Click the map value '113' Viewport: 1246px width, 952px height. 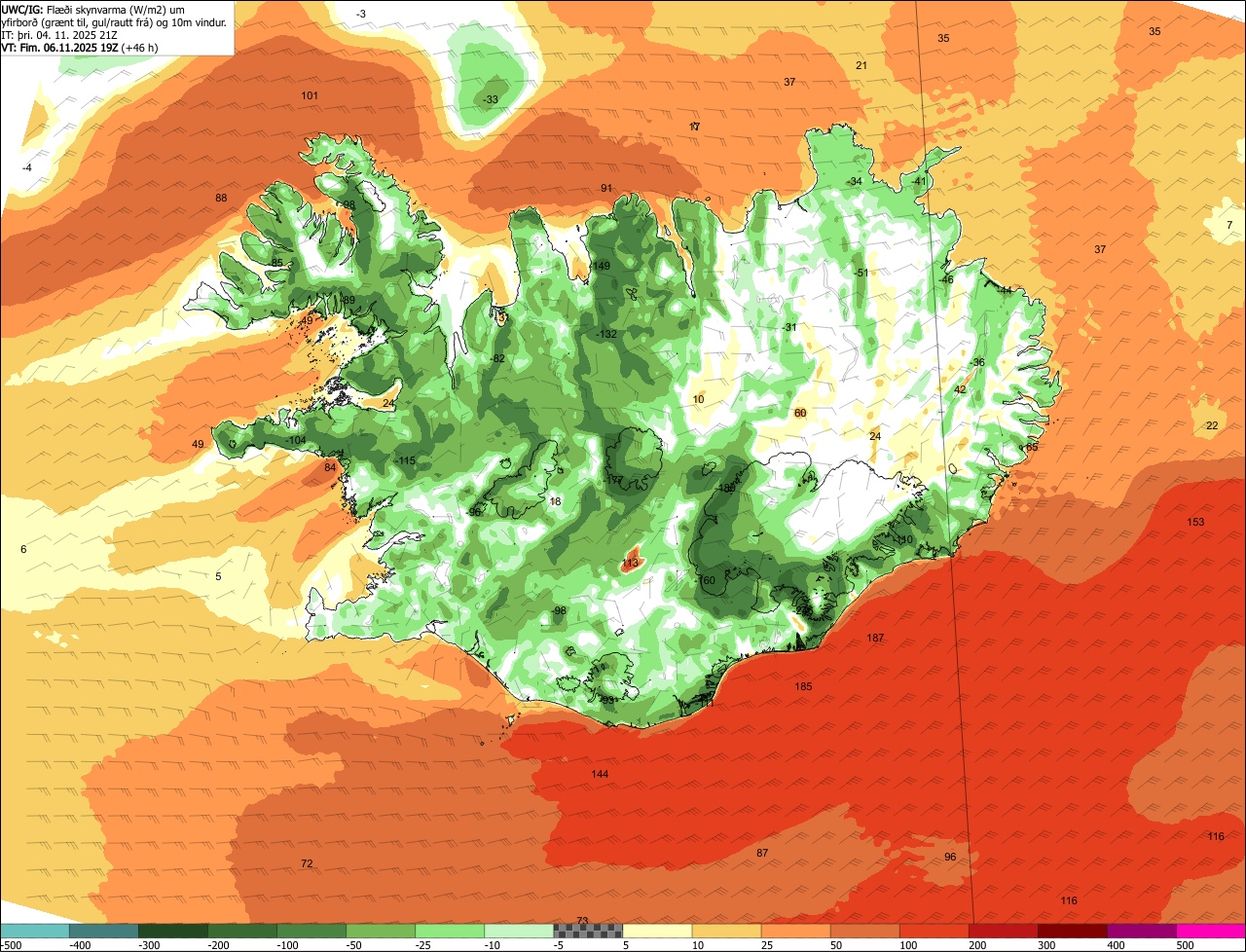(630, 563)
